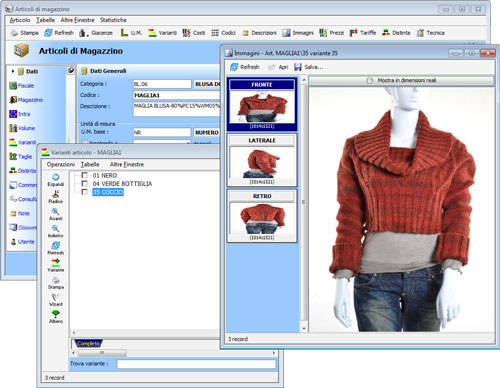This screenshot has width=500, height=388.
Task: Add a Variante via sidebar icon
Action: (x=56, y=263)
